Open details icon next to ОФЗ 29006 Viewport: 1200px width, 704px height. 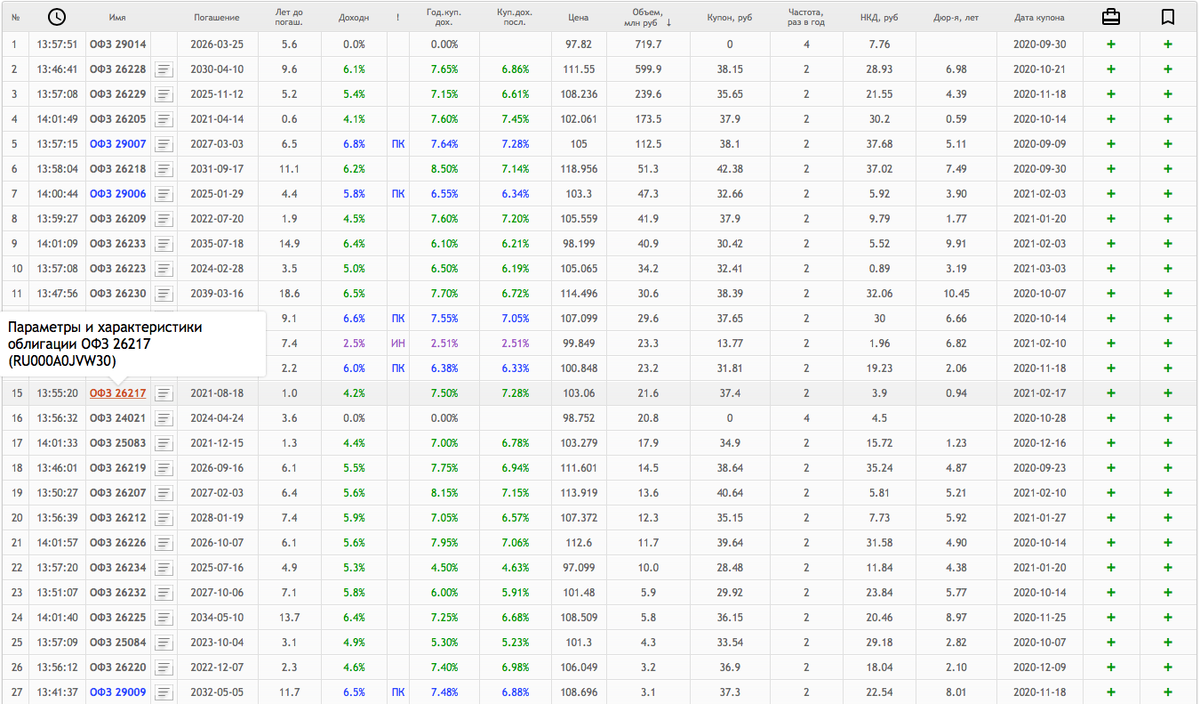point(164,194)
